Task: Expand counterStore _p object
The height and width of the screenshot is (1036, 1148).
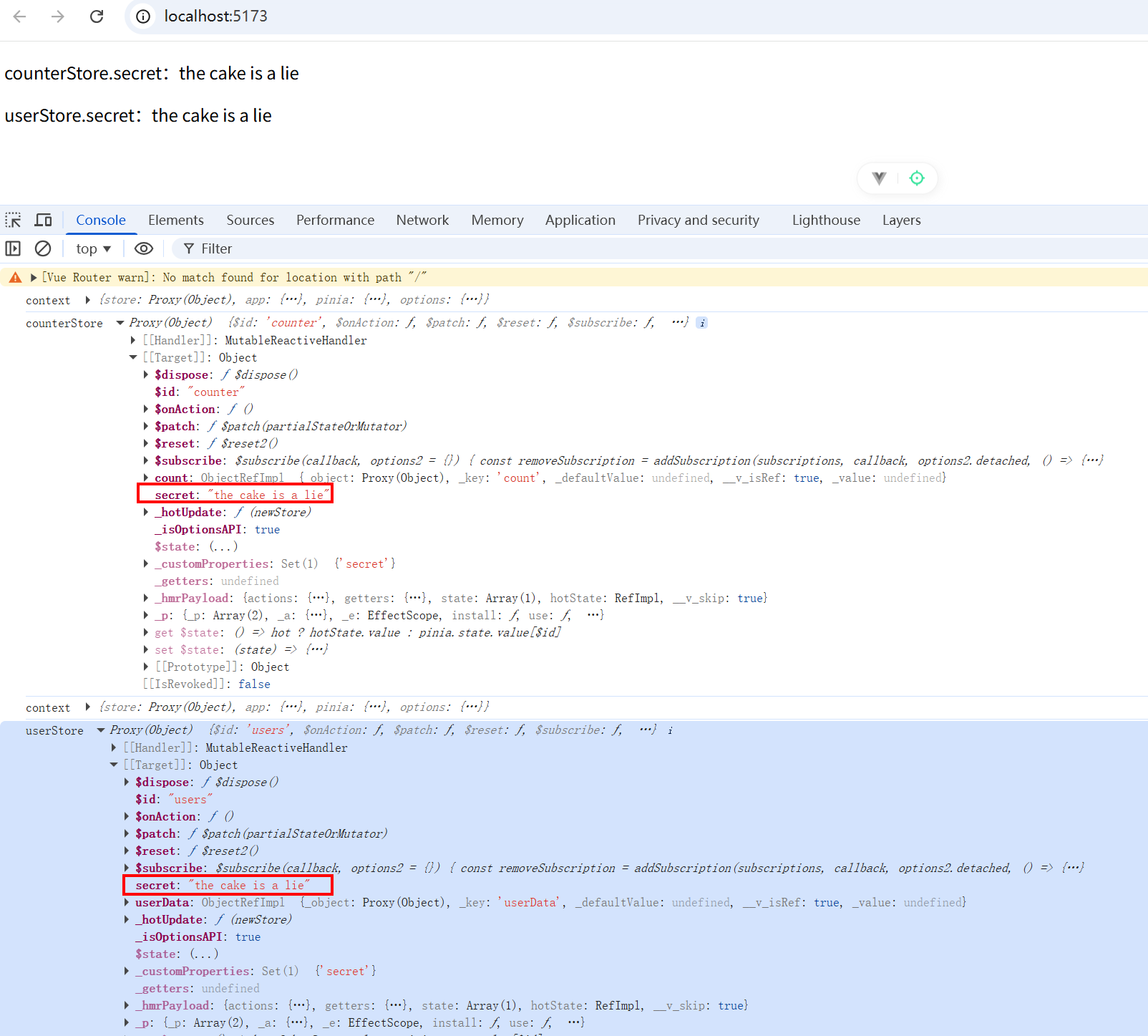Action: point(146,615)
